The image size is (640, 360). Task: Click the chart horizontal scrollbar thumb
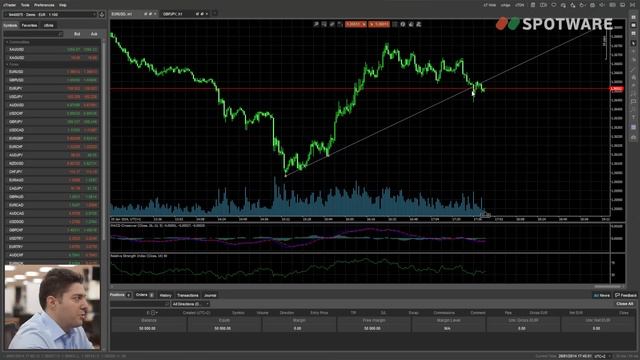tap(607, 287)
